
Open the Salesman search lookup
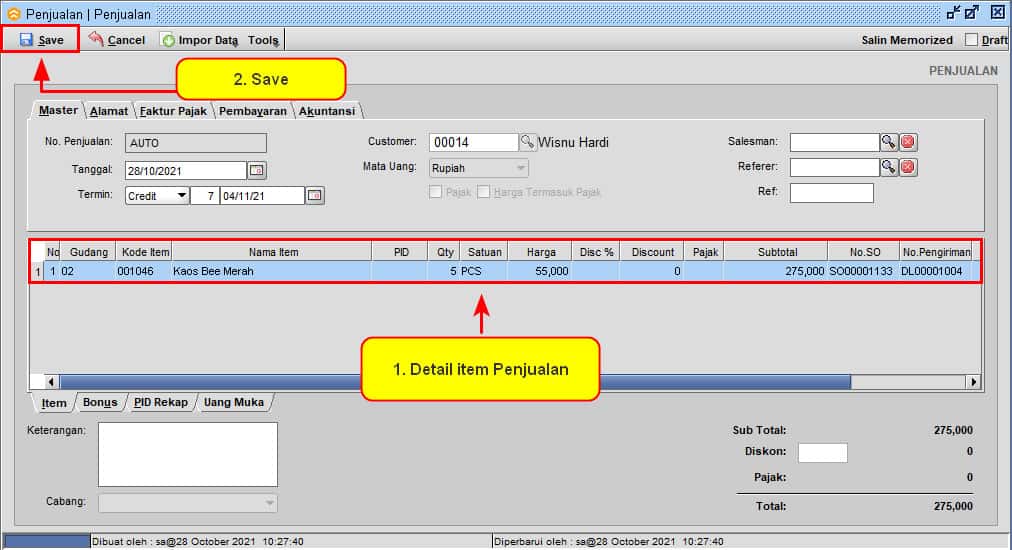(888, 142)
